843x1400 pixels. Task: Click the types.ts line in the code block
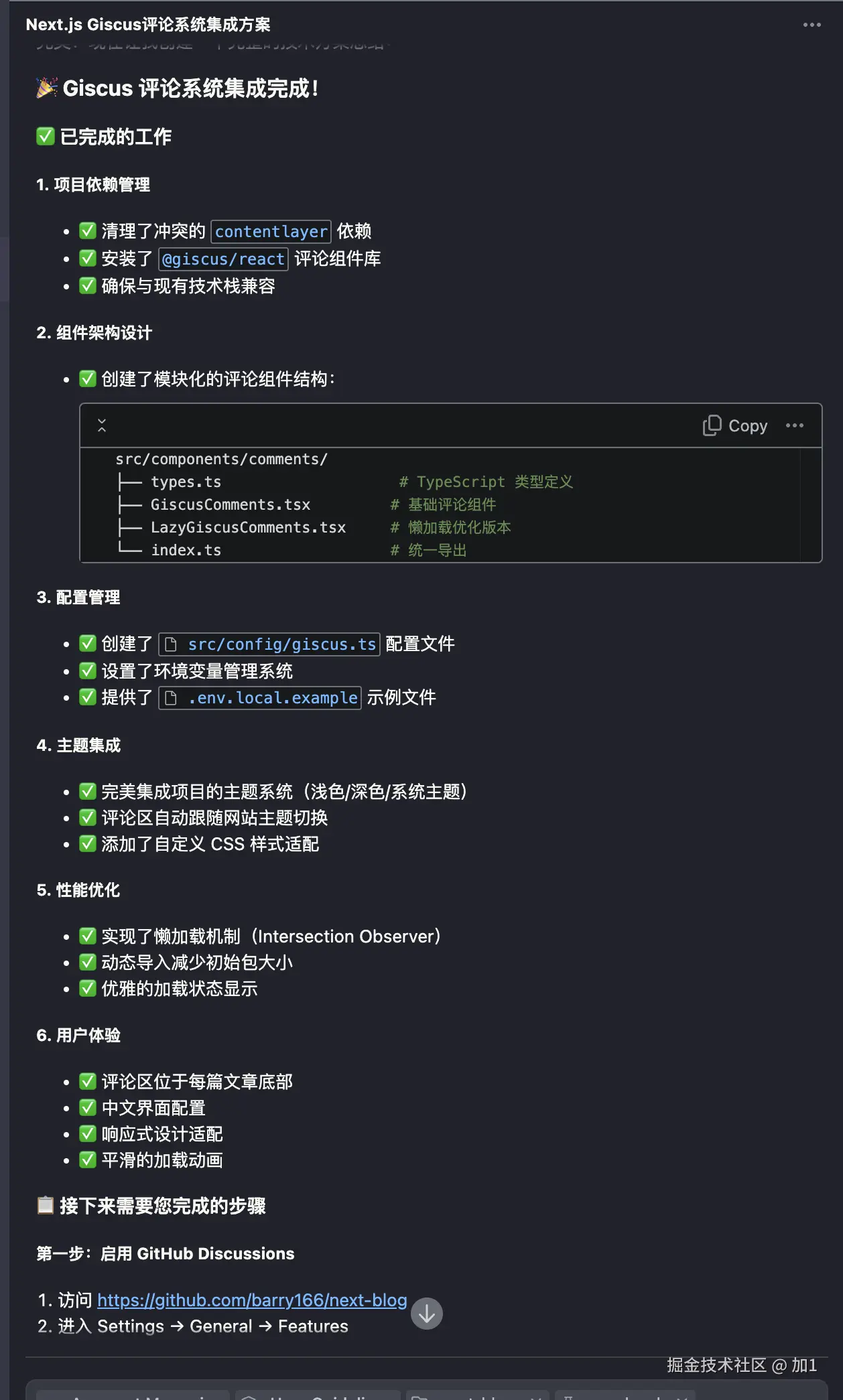pyautogui.click(x=186, y=482)
